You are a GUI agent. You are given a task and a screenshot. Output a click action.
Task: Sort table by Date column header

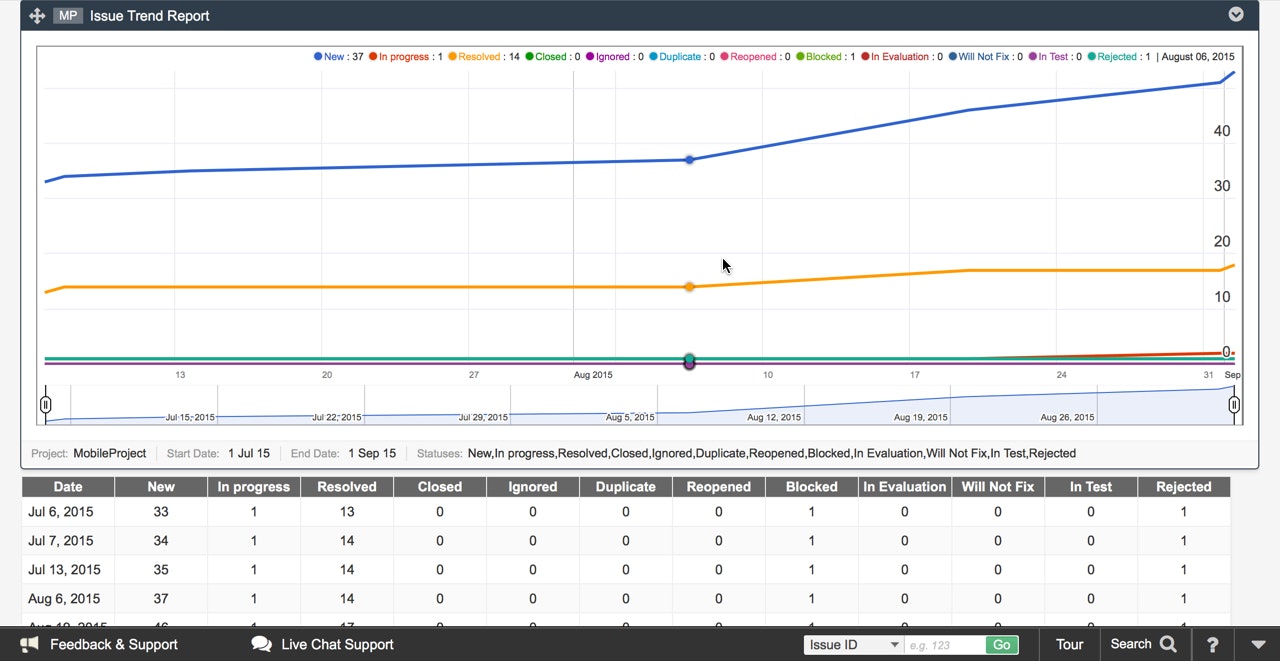[x=68, y=487]
